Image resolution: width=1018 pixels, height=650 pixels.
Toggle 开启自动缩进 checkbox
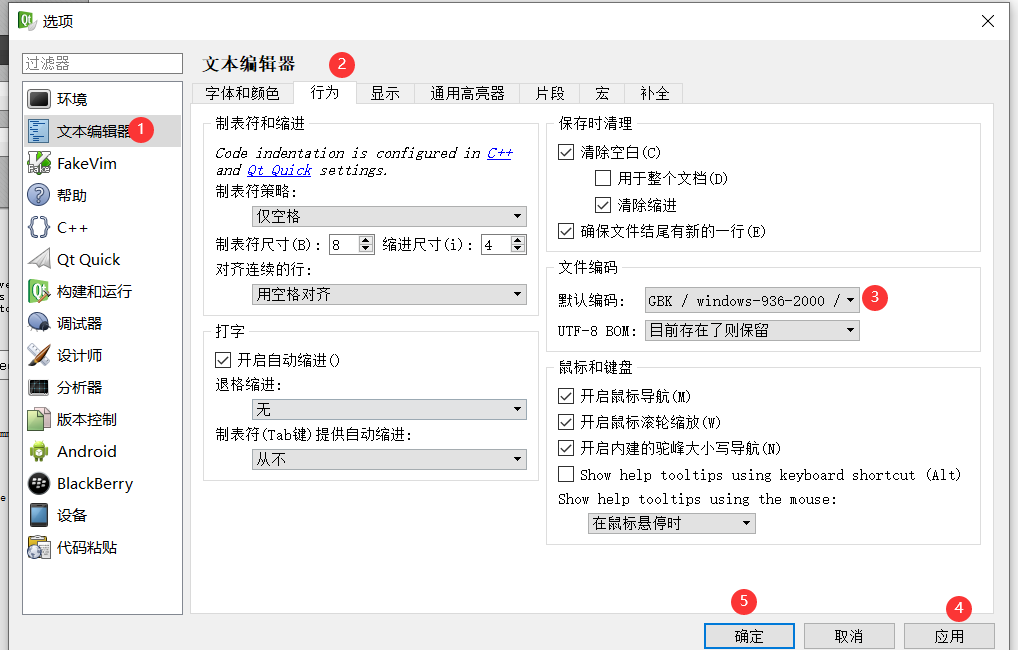223,360
